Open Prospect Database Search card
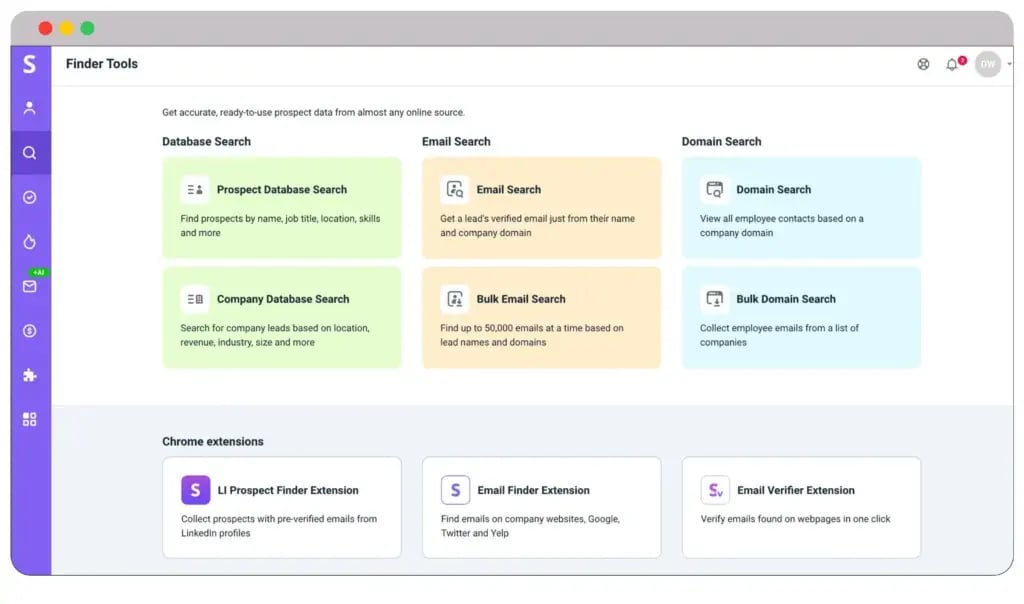Viewport: 1024px width, 604px height. [x=282, y=208]
